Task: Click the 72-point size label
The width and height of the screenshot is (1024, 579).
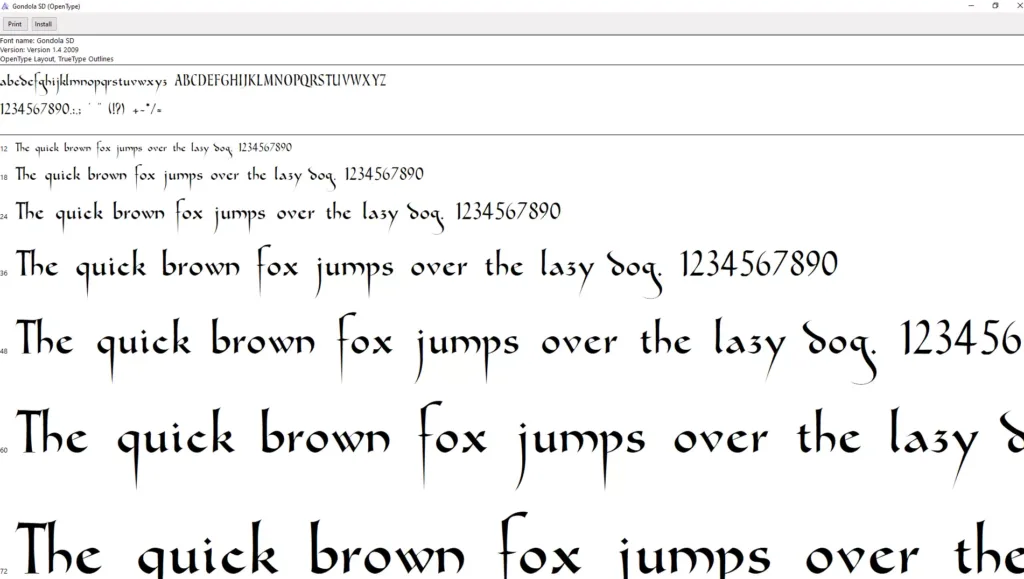Action: (x=4, y=572)
